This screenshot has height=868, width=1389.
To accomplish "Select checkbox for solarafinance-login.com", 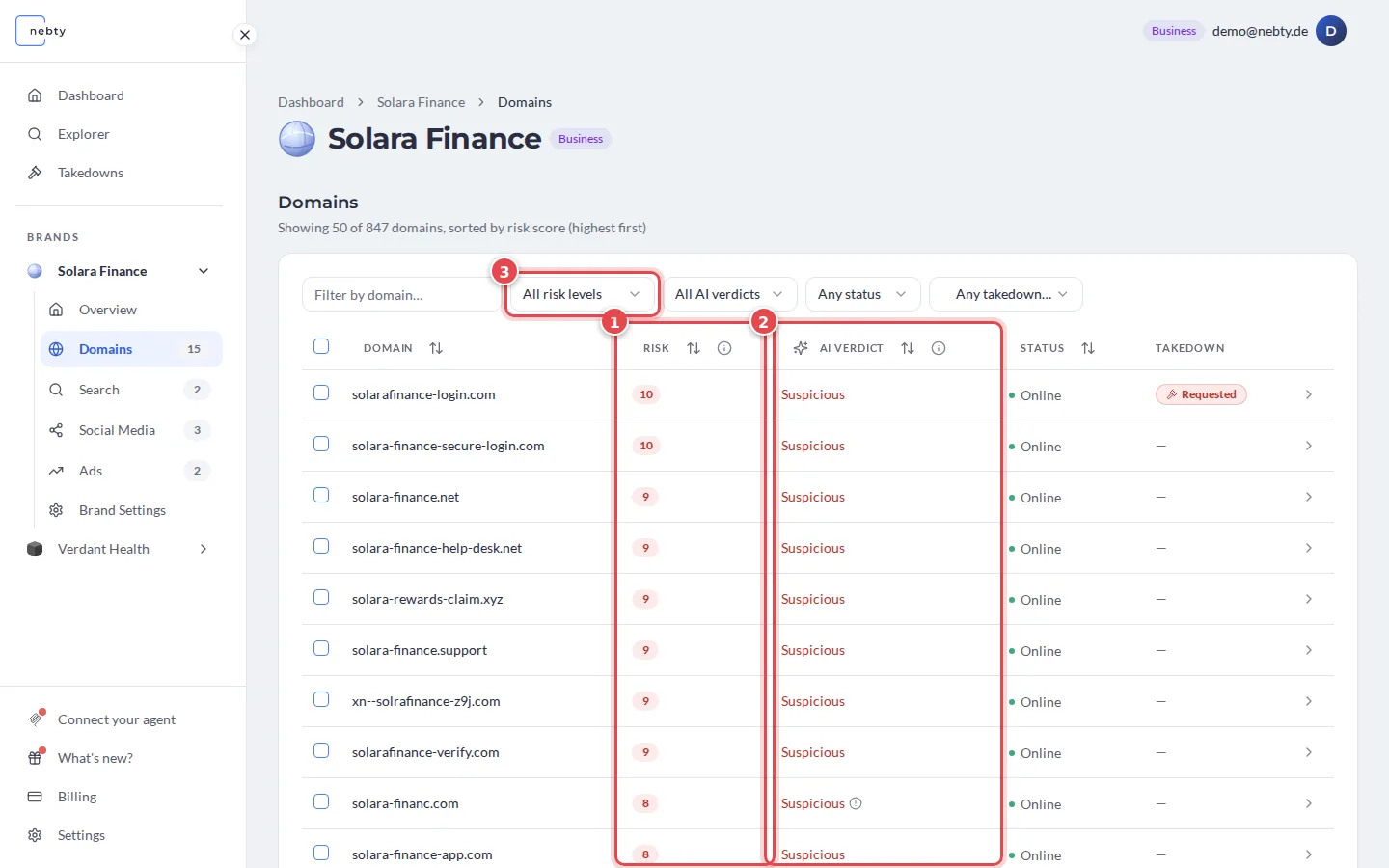I will pyautogui.click(x=321, y=393).
